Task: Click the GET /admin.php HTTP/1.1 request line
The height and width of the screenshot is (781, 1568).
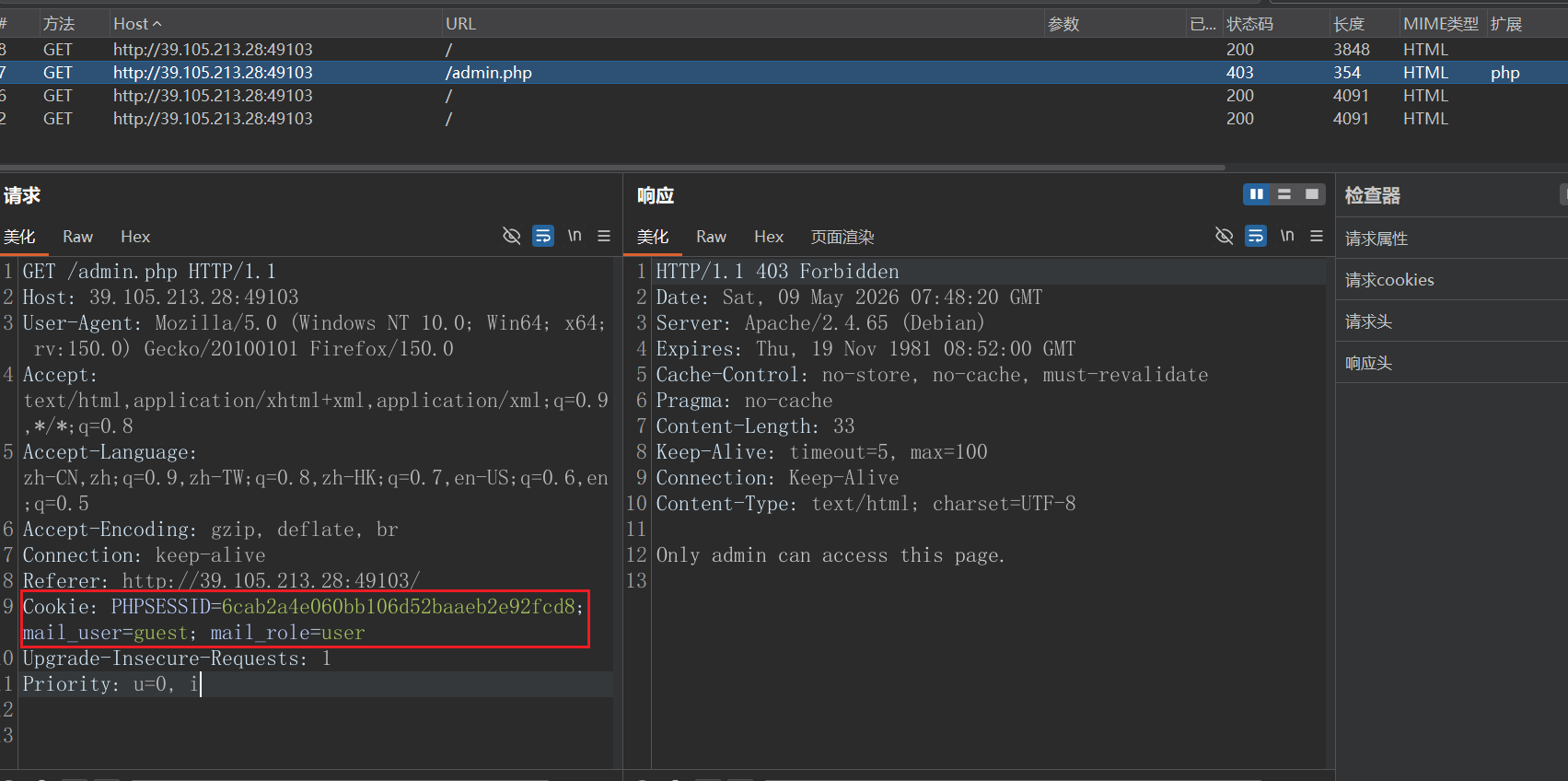Action: click(x=149, y=271)
